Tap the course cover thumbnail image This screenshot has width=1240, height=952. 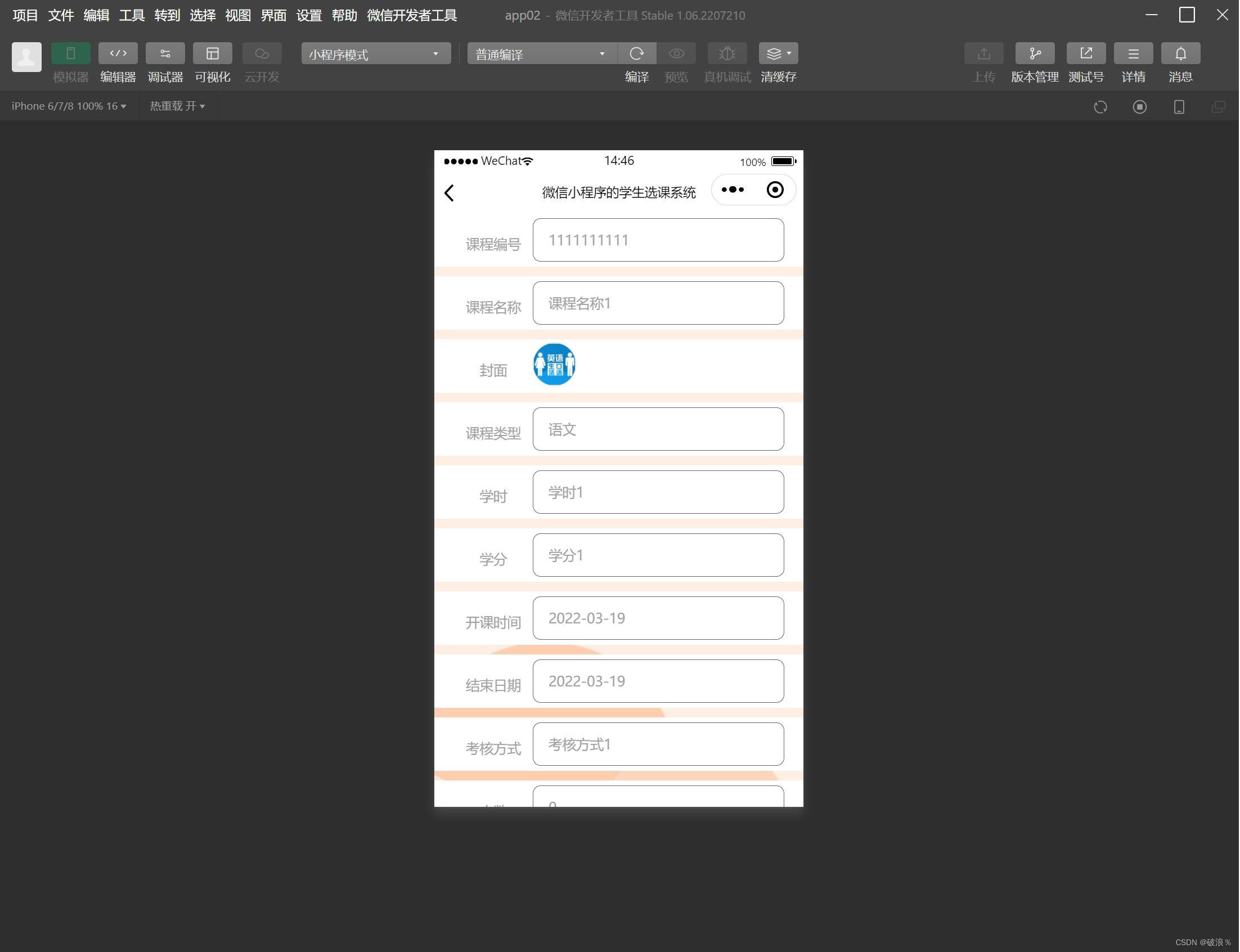click(x=555, y=365)
